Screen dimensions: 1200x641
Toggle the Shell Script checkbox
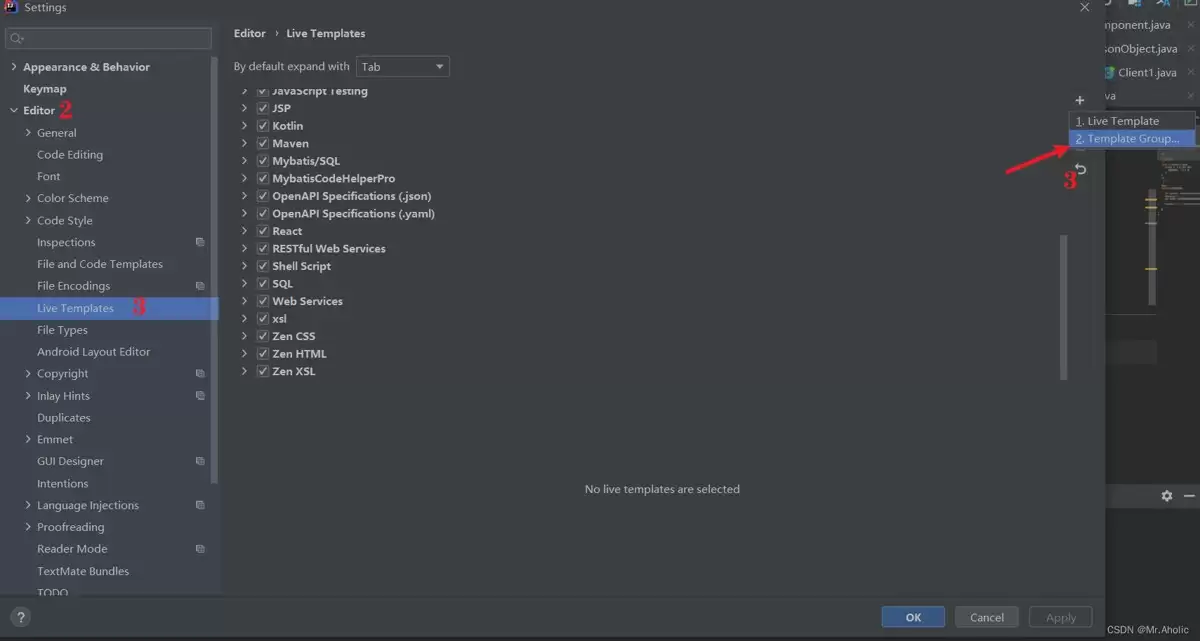coord(262,266)
